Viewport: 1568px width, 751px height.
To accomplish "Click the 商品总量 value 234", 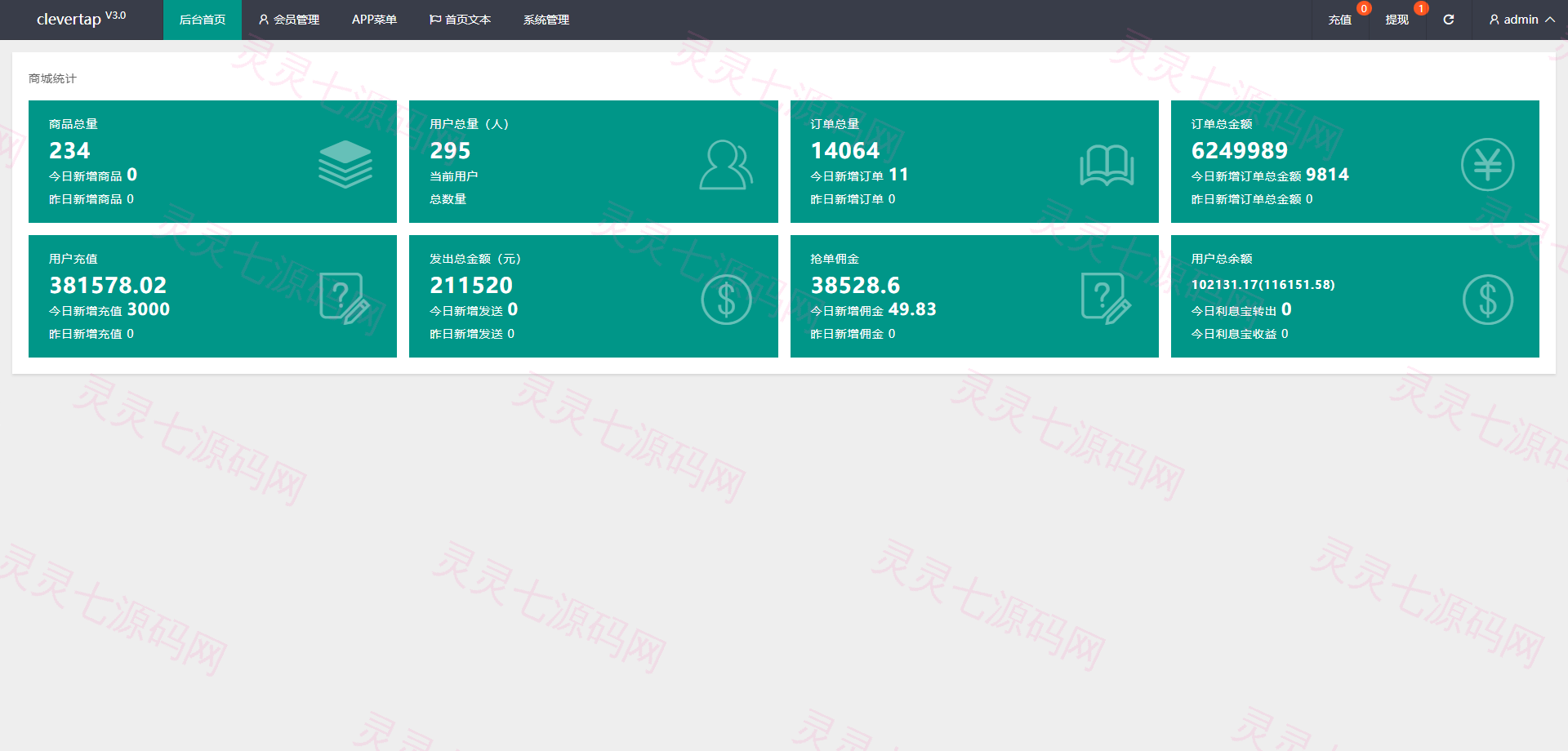I will (69, 151).
